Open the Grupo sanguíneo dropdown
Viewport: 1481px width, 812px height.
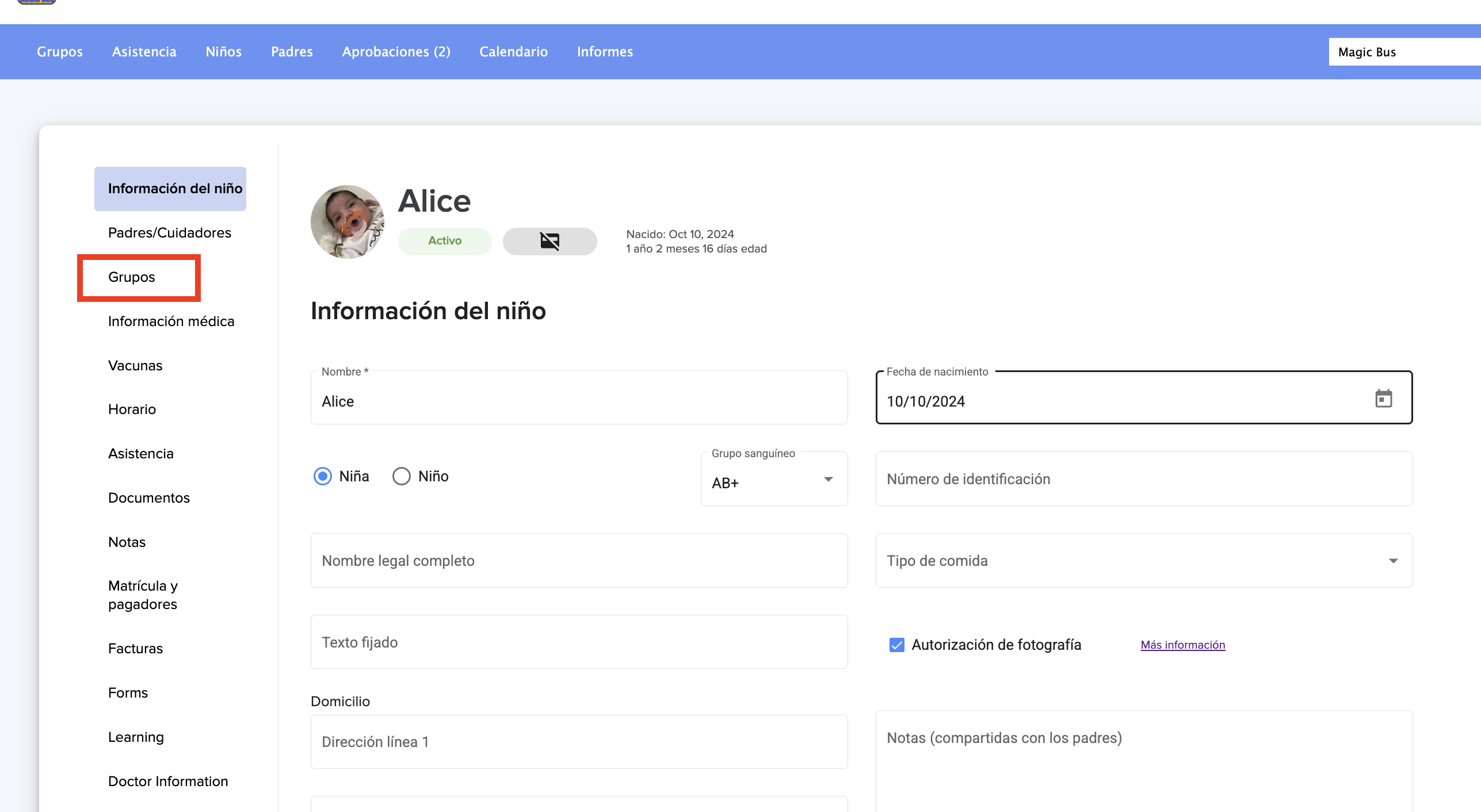click(773, 480)
